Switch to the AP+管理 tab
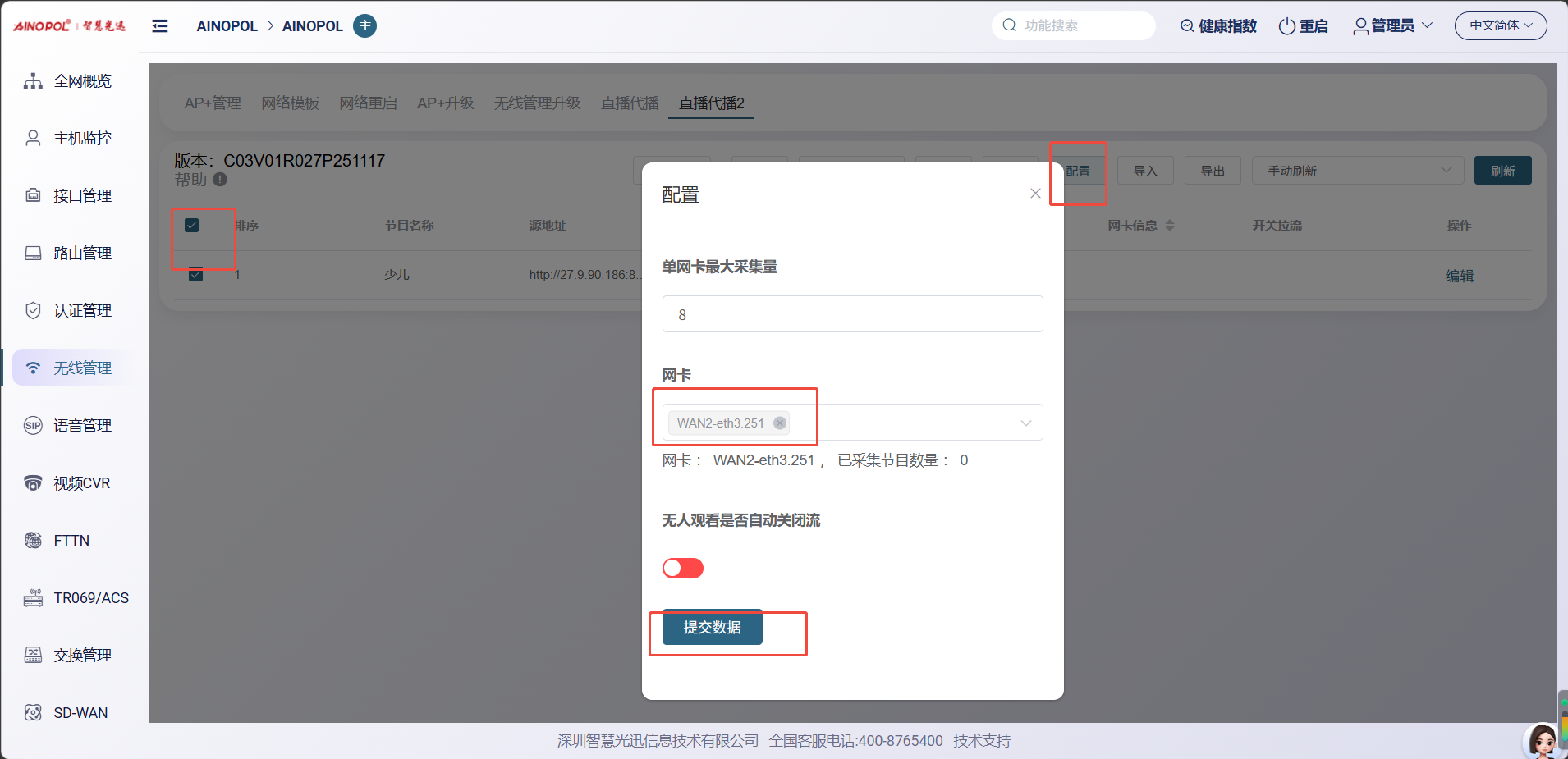 coord(213,103)
